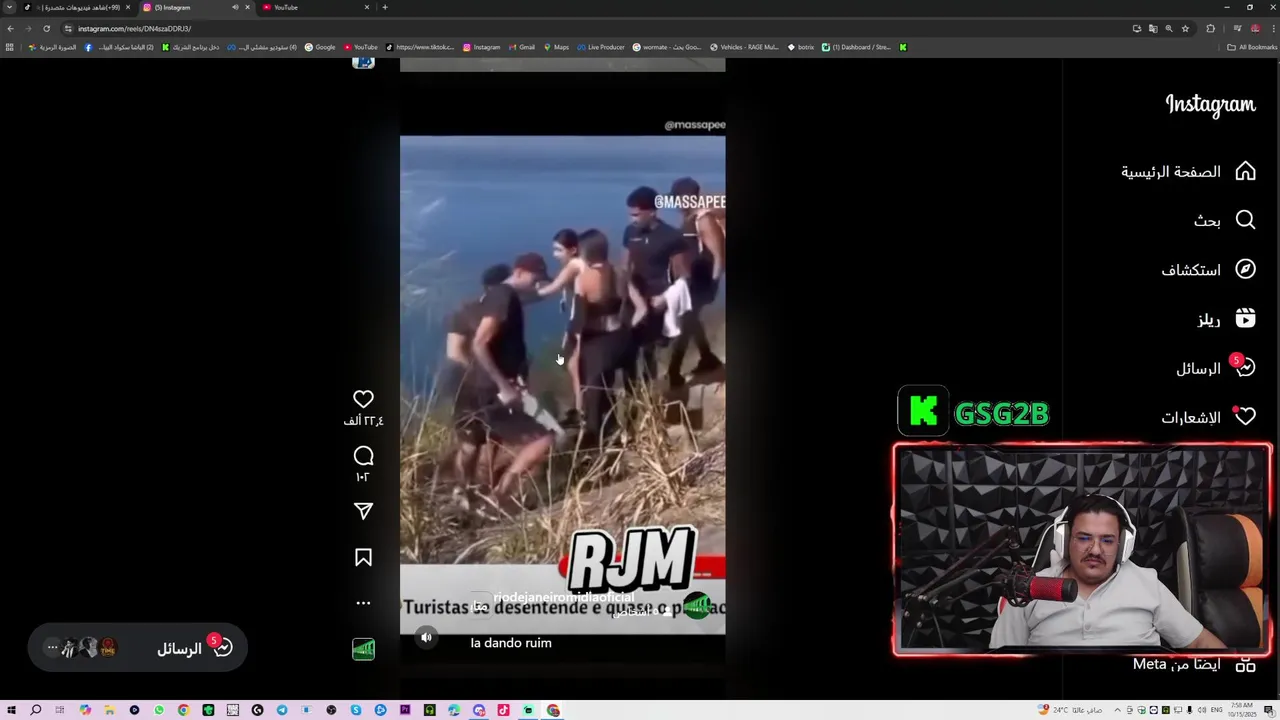Viewport: 1280px width, 720px height.
Task: Click the 'Also from Meta' sidebar entry
Action: pyautogui.click(x=1194, y=664)
